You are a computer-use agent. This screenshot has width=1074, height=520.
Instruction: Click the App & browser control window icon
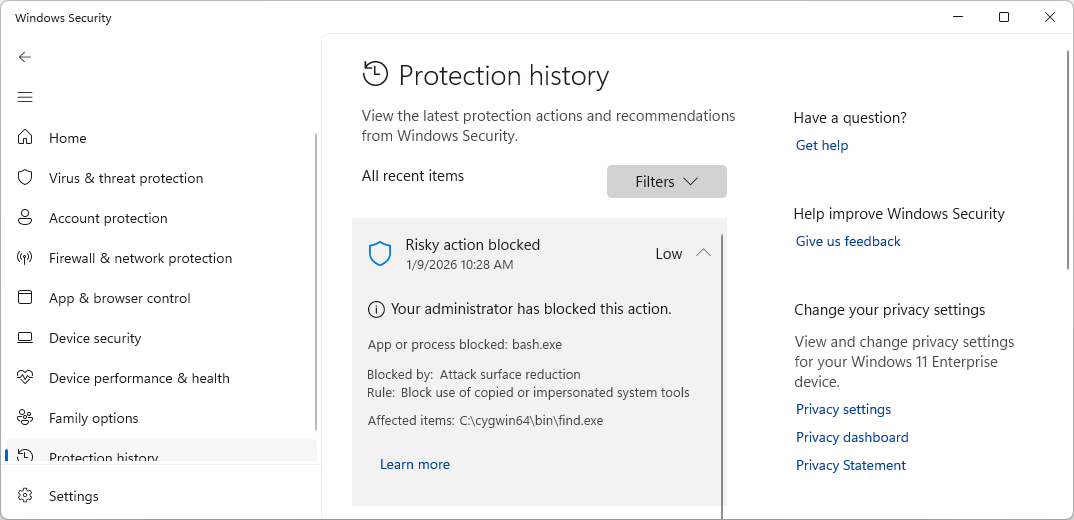click(x=25, y=298)
